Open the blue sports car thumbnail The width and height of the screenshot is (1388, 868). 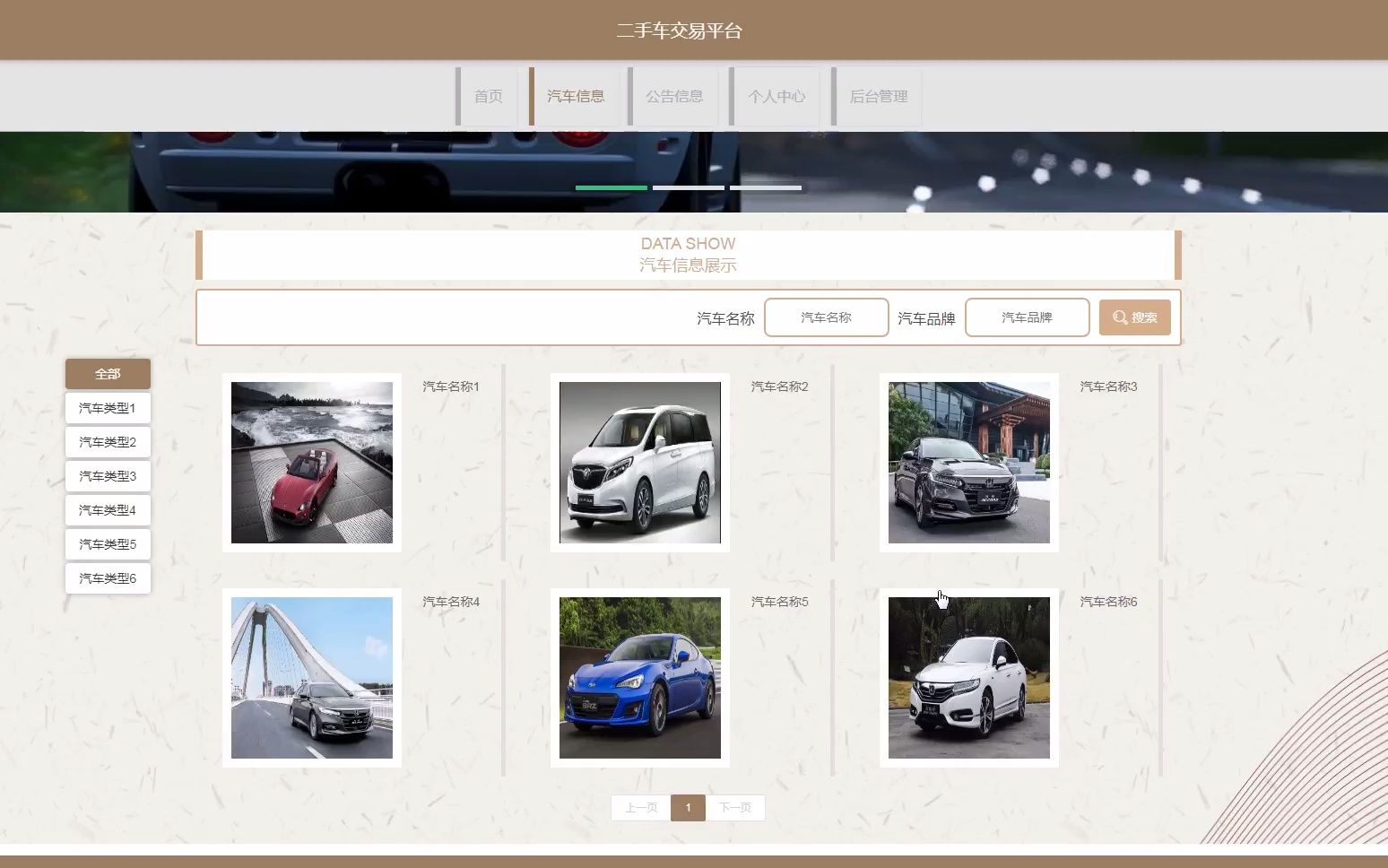pyautogui.click(x=640, y=678)
